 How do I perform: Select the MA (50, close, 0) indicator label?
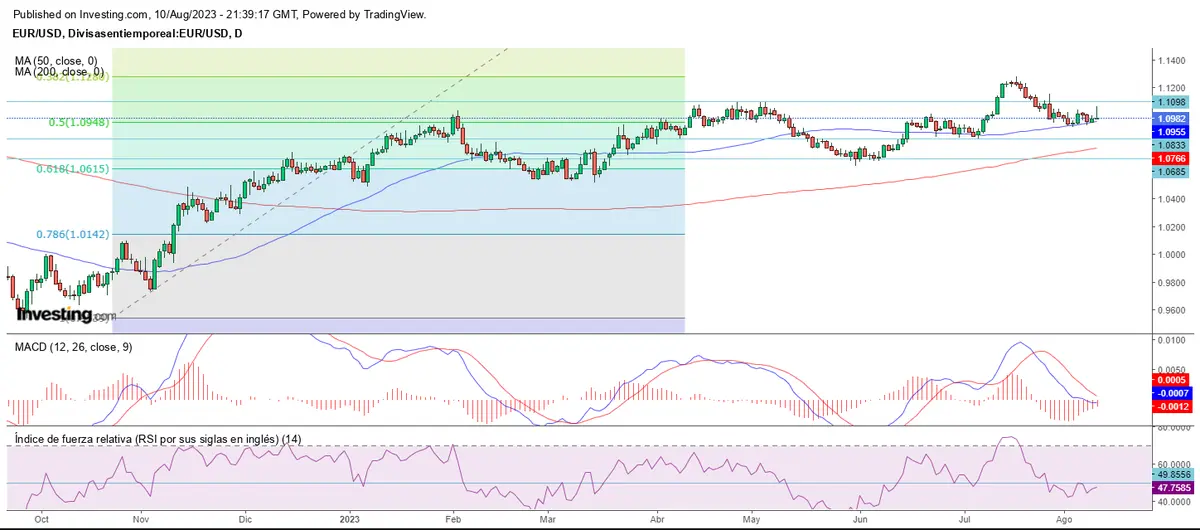56,61
